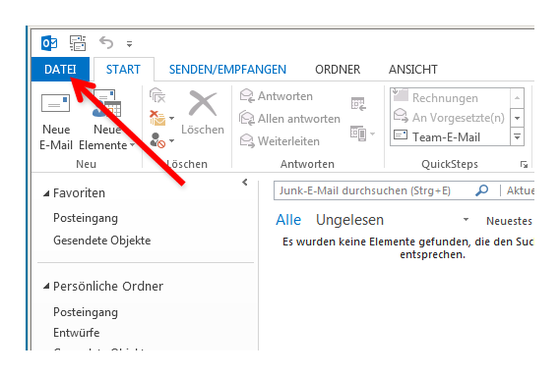Collapse the Favoriten group

(x=46, y=194)
